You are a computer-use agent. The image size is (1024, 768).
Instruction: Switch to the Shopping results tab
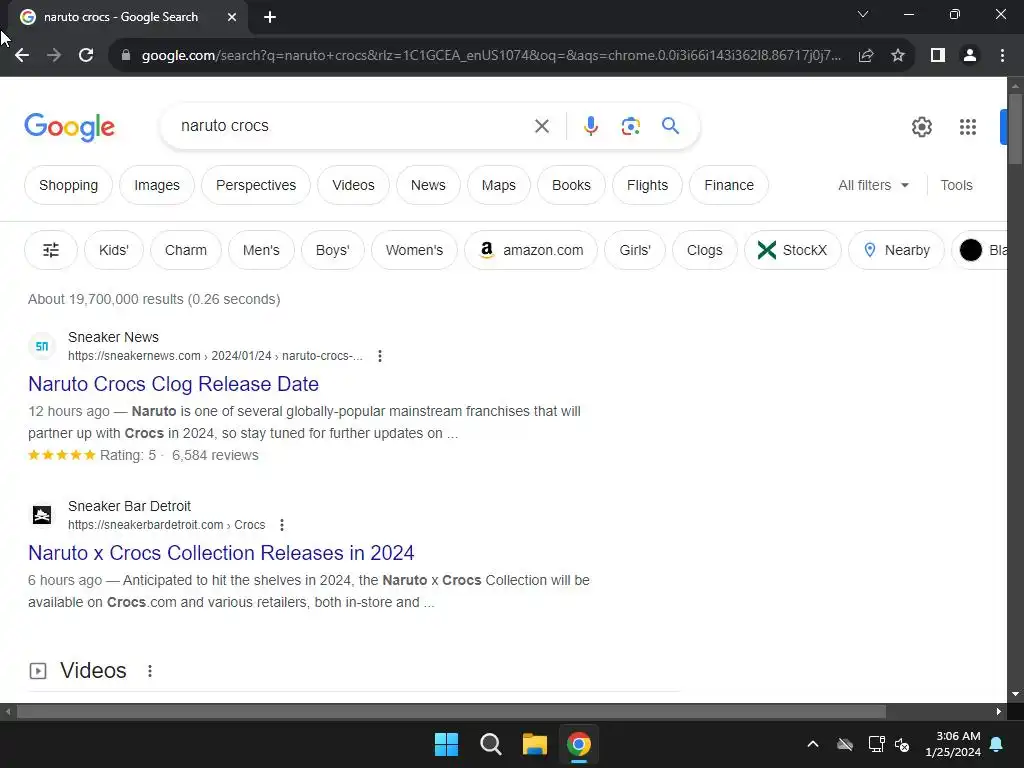pos(69,185)
